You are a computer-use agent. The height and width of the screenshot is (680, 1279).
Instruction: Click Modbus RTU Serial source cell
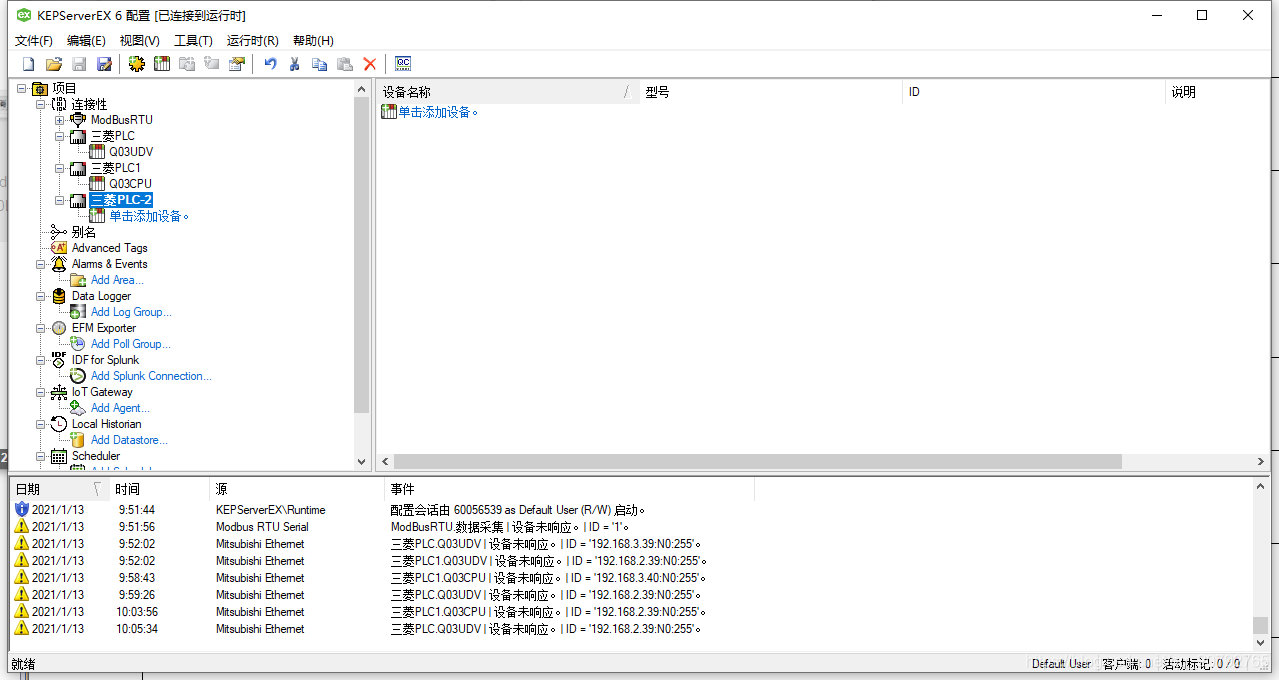[x=262, y=527]
